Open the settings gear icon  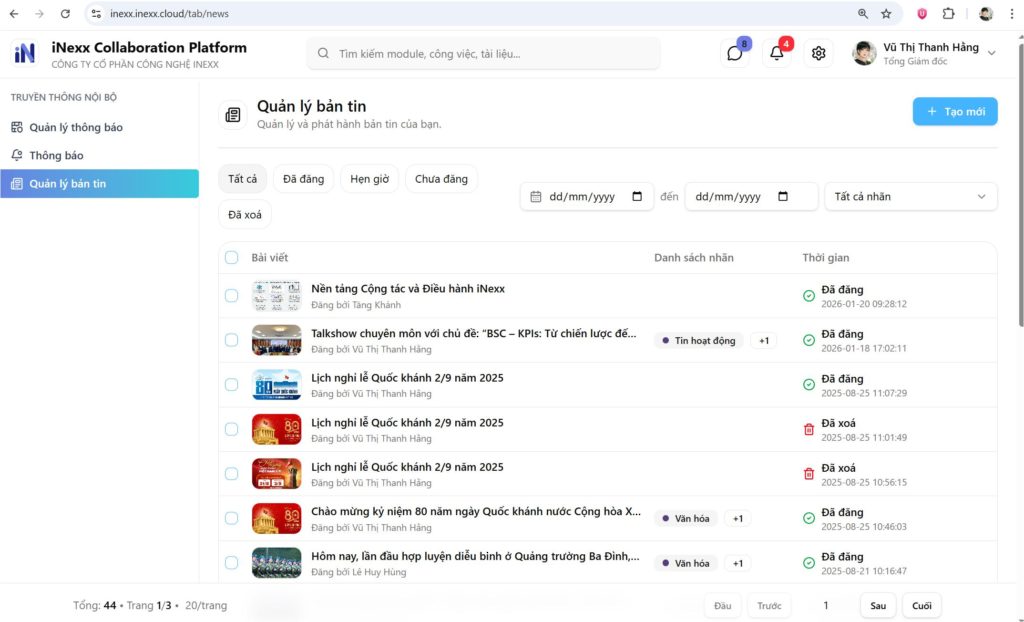click(x=819, y=53)
